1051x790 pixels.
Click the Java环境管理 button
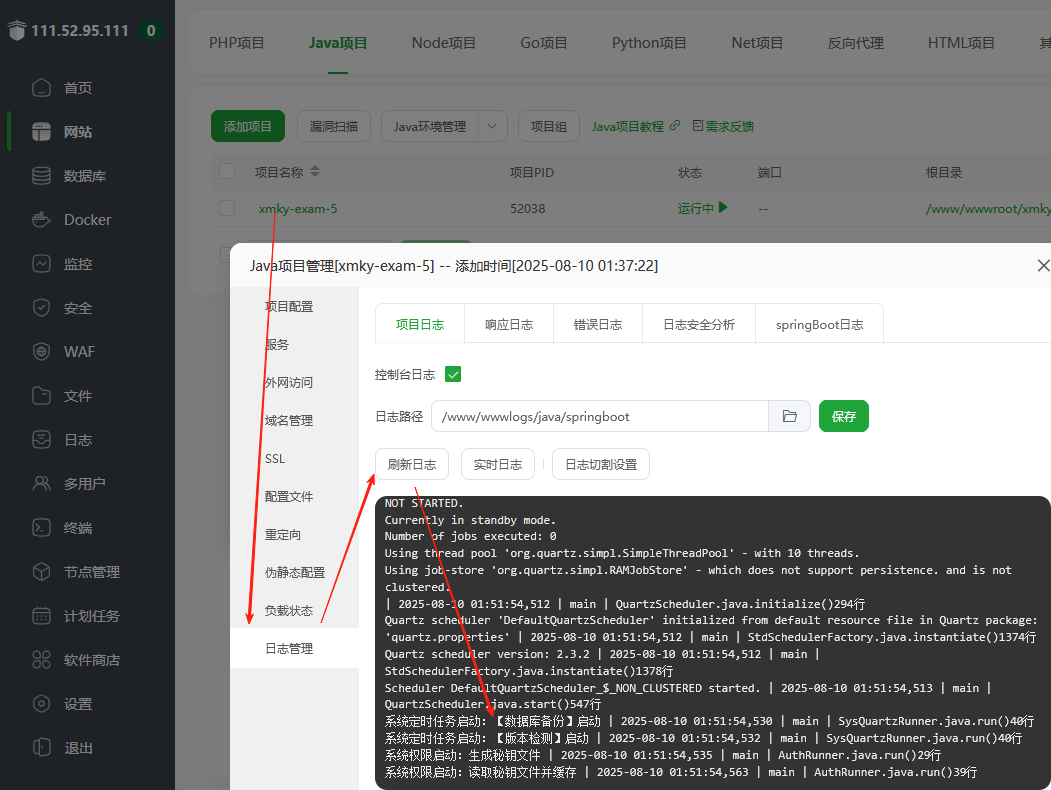pyautogui.click(x=430, y=126)
